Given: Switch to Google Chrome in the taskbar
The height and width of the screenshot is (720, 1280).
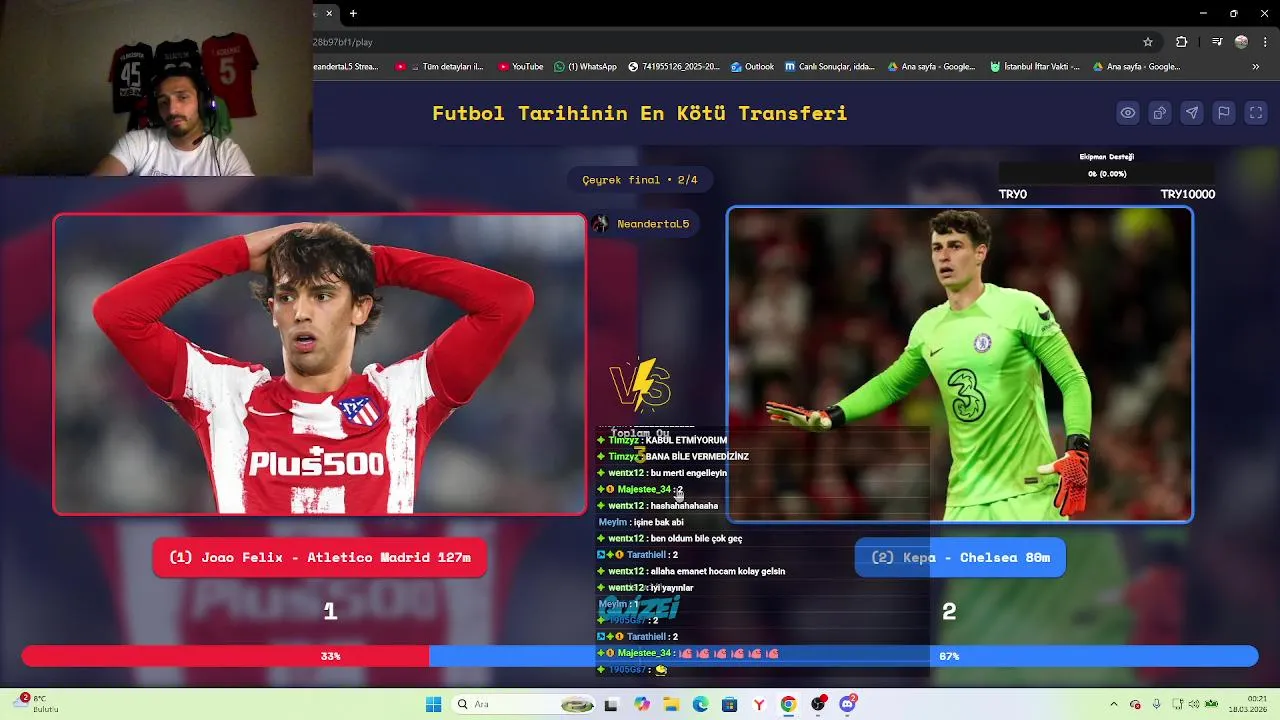Looking at the screenshot, I should (788, 704).
